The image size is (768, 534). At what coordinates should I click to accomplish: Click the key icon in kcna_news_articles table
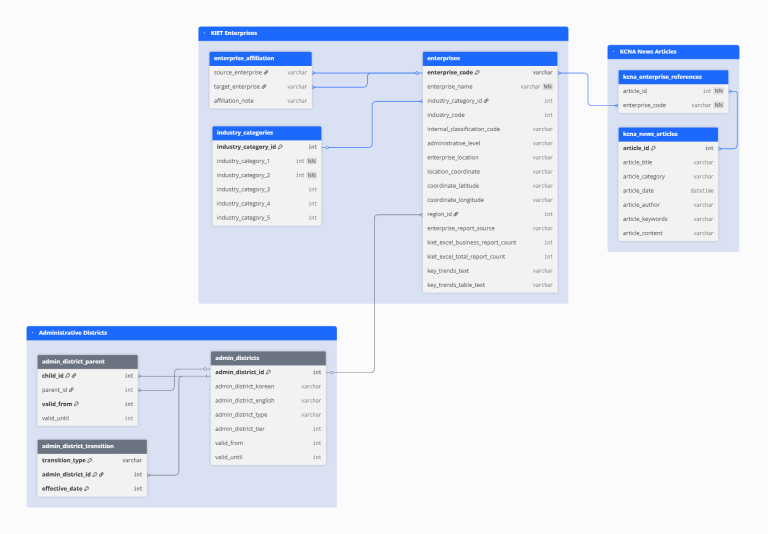click(657, 148)
